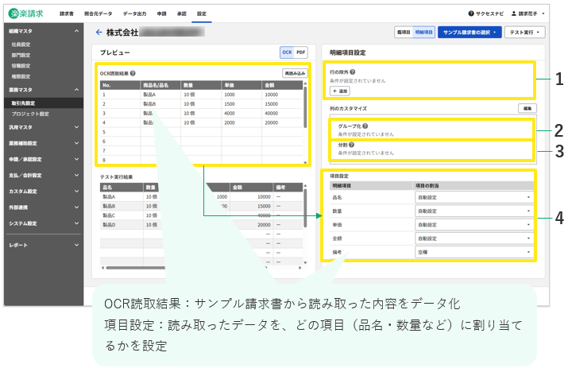
Task: Open 権限設定 in the sidebar
Action: 21,76
